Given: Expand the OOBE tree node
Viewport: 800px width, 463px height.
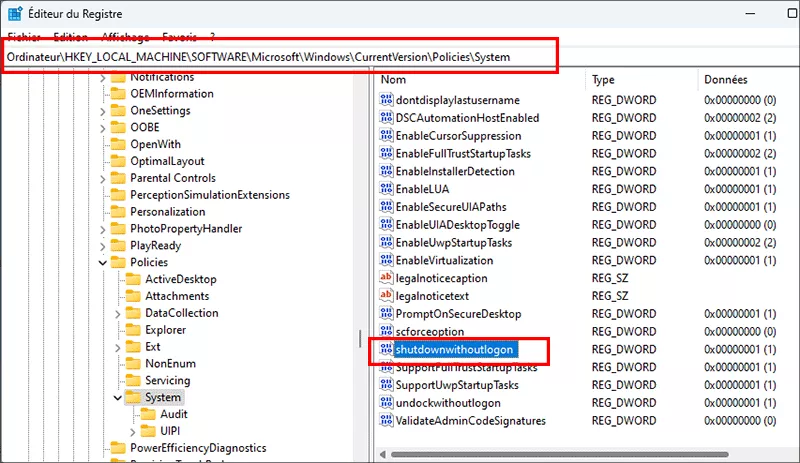Looking at the screenshot, I should pos(102,127).
